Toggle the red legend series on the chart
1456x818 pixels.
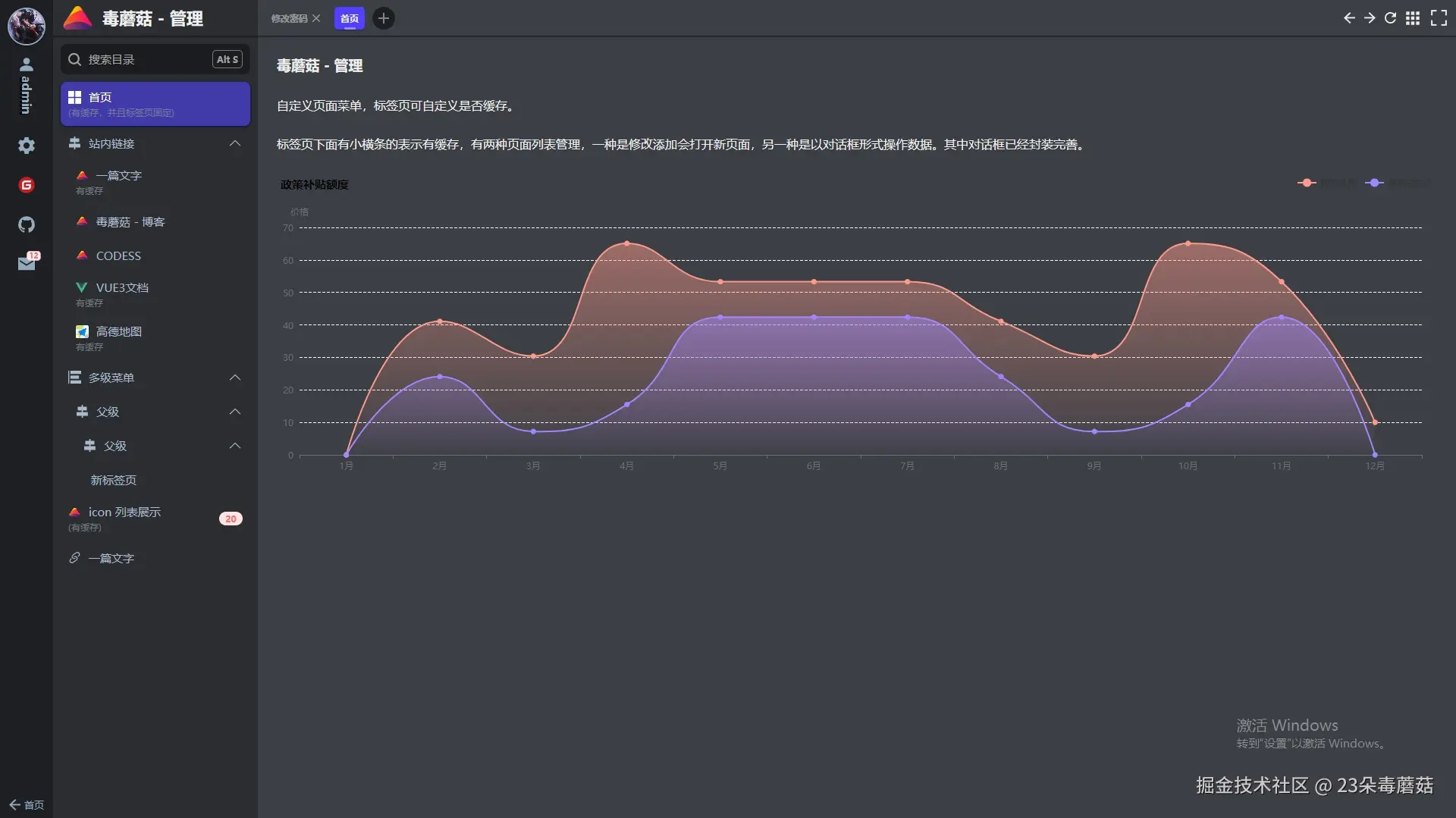pyautogui.click(x=1323, y=183)
